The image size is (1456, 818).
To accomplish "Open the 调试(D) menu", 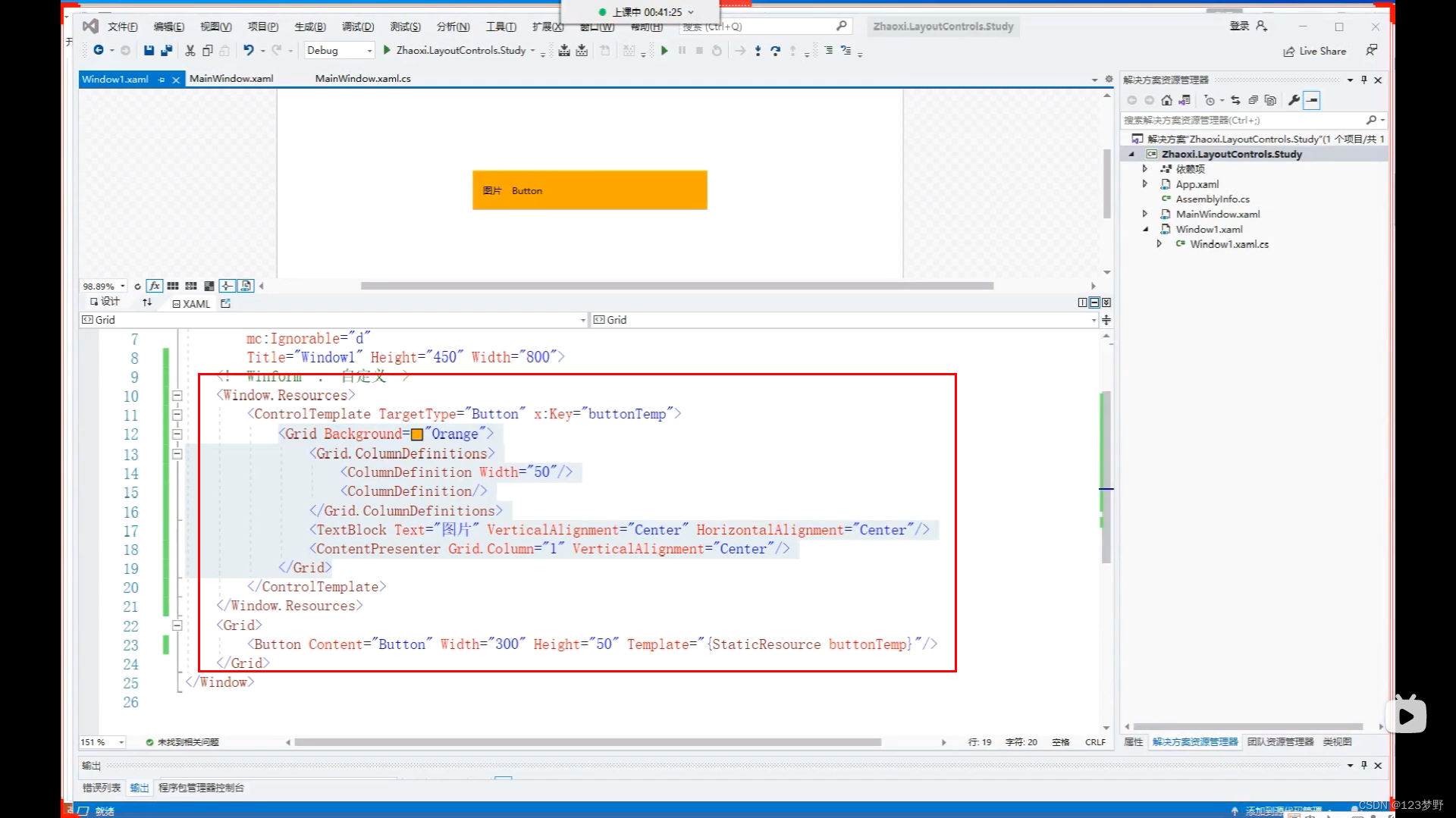I will (x=358, y=27).
